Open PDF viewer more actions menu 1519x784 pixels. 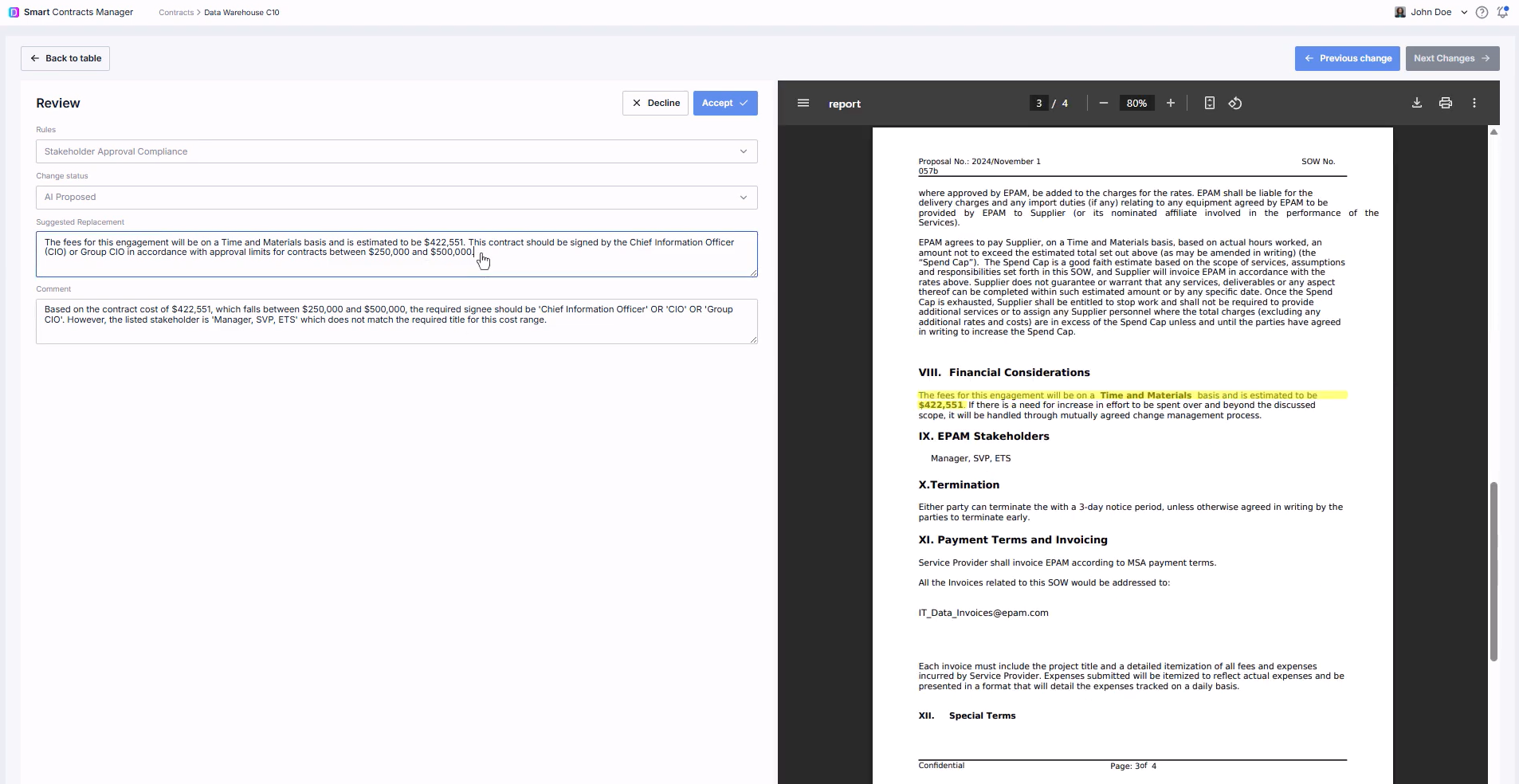coord(1474,104)
